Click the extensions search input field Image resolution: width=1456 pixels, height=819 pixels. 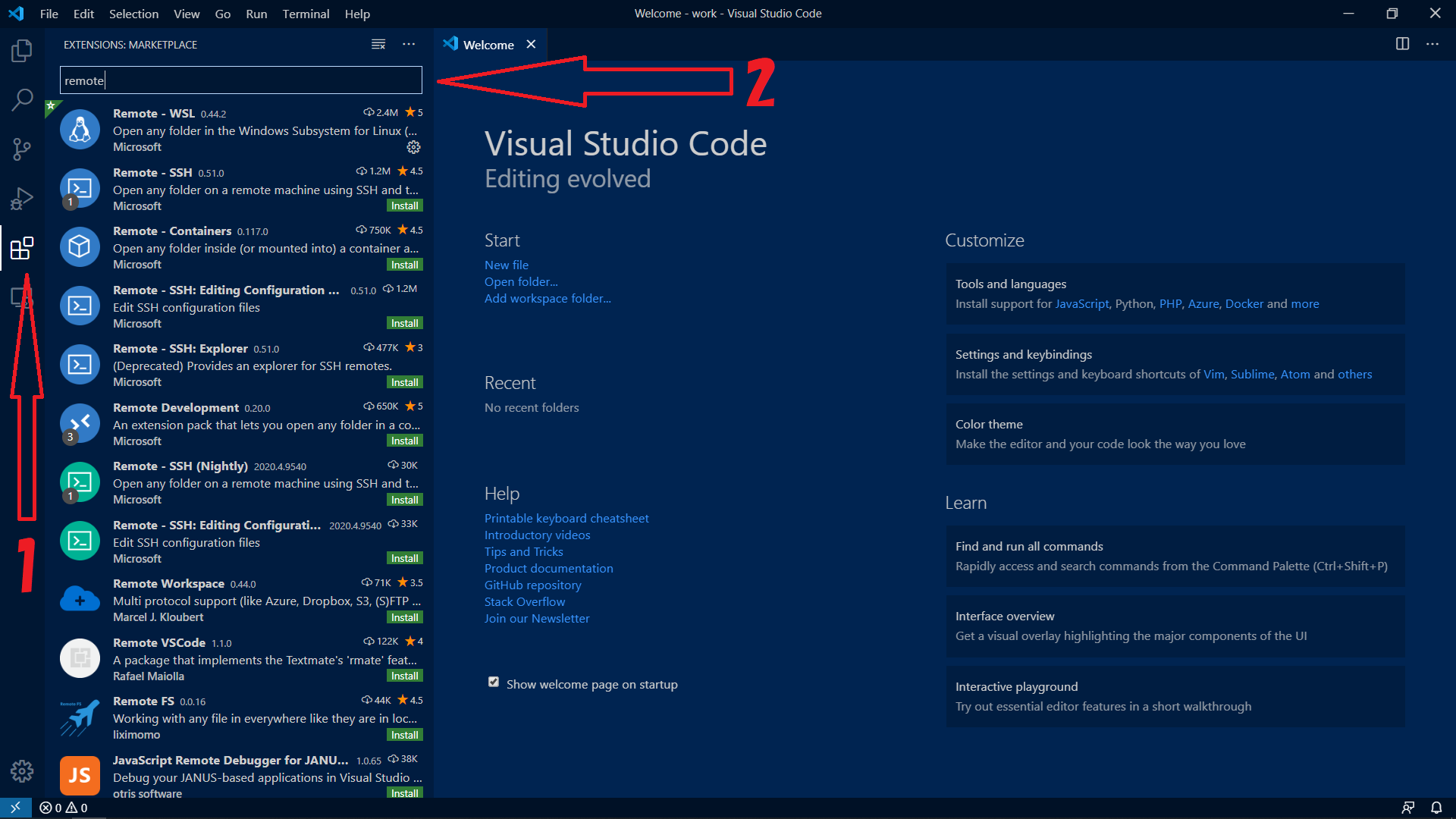240,80
